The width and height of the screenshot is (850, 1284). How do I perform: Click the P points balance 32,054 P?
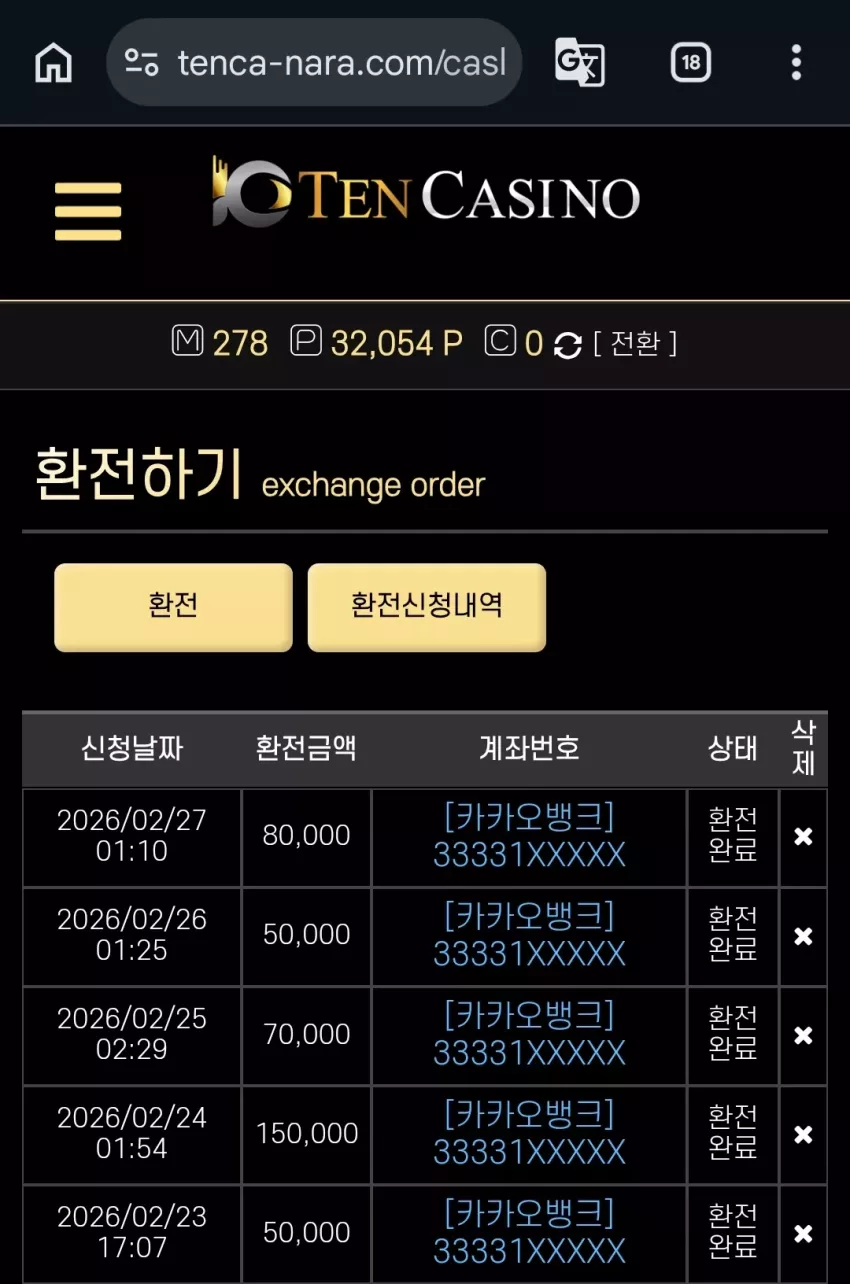377,344
